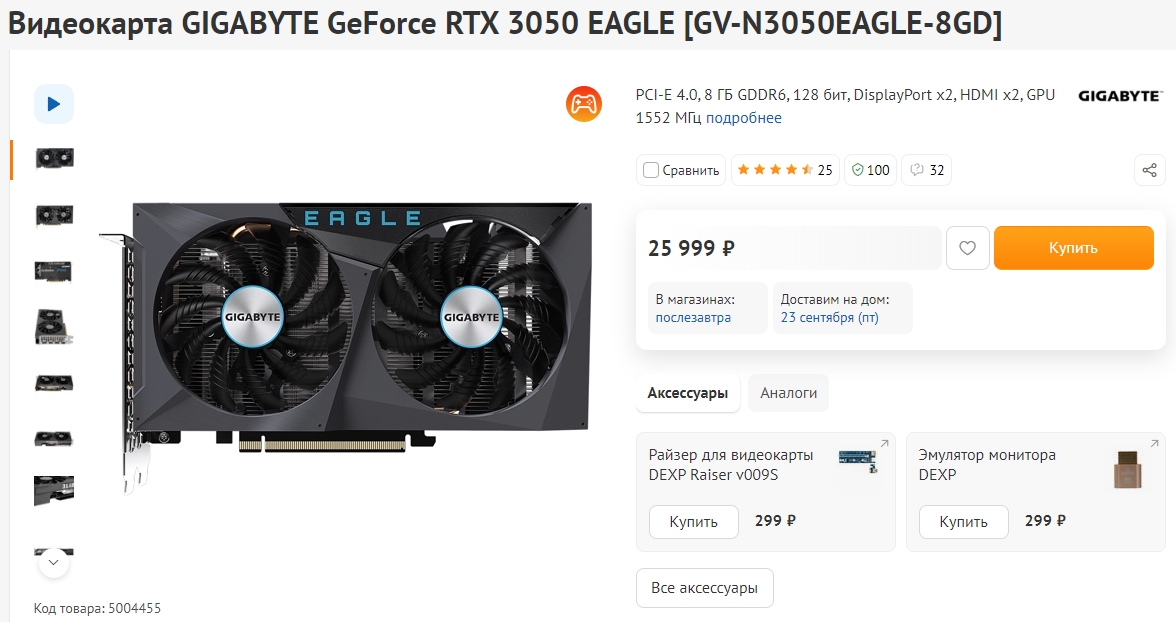Click the orange gamepad badge icon
The height and width of the screenshot is (622, 1176).
pyautogui.click(x=584, y=104)
